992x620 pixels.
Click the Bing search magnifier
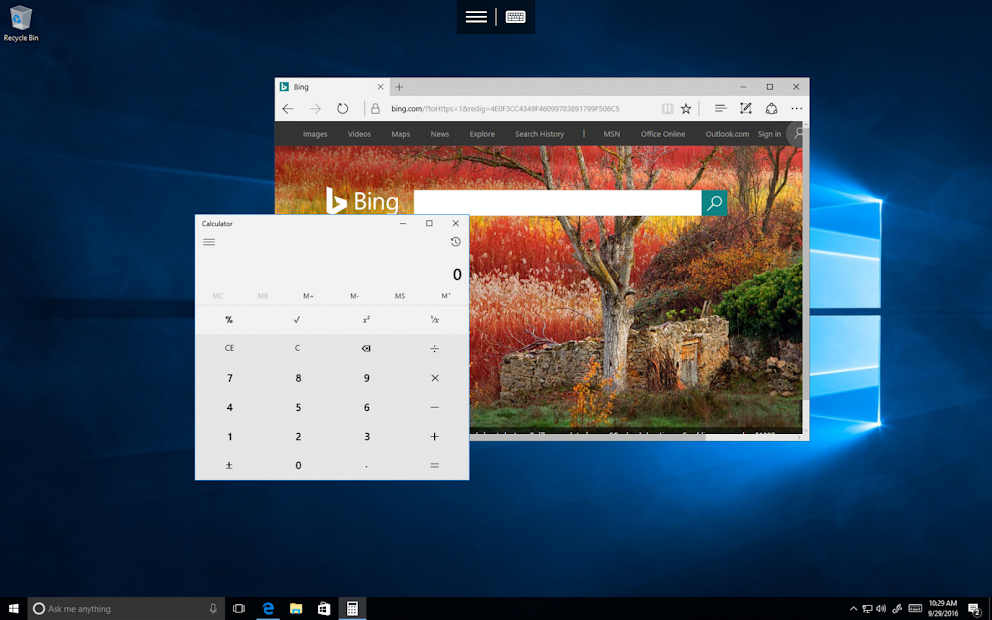[x=714, y=202]
